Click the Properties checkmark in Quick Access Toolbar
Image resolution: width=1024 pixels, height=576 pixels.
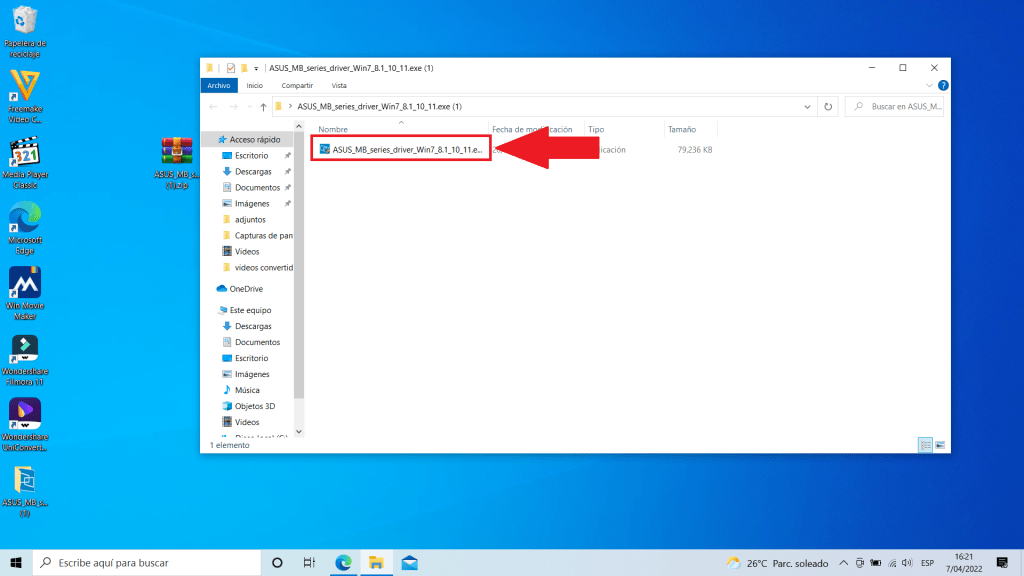(230, 68)
